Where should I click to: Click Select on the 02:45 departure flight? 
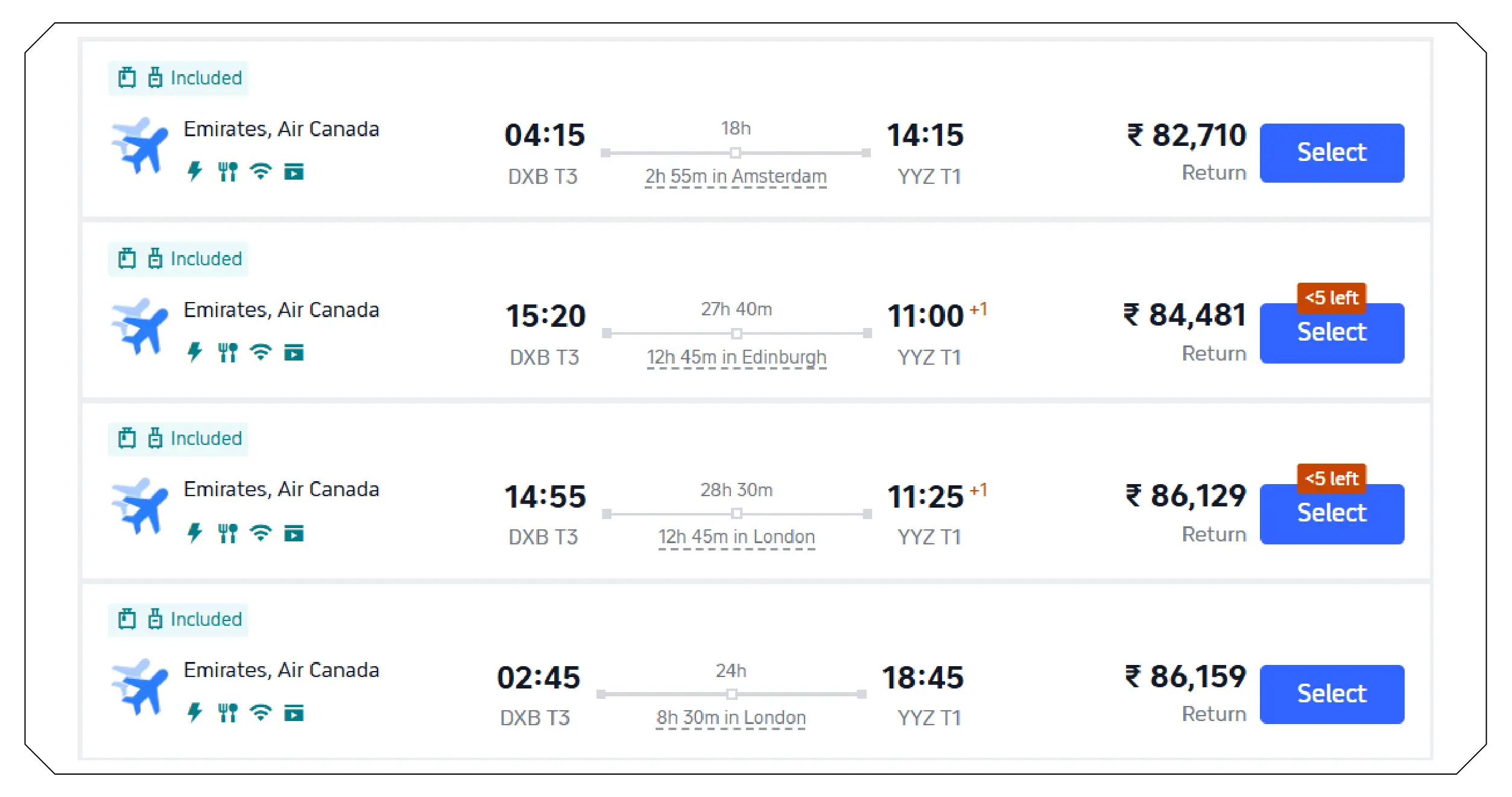point(1332,693)
